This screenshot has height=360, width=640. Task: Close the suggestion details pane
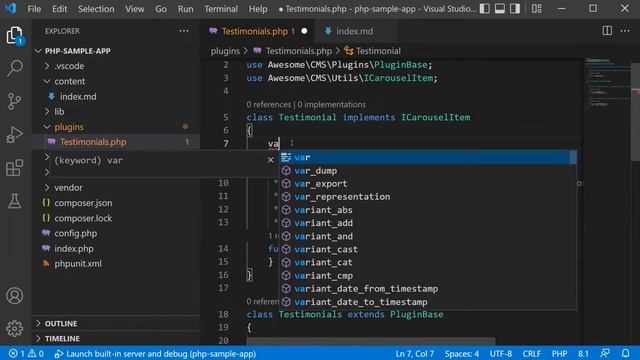click(270, 160)
